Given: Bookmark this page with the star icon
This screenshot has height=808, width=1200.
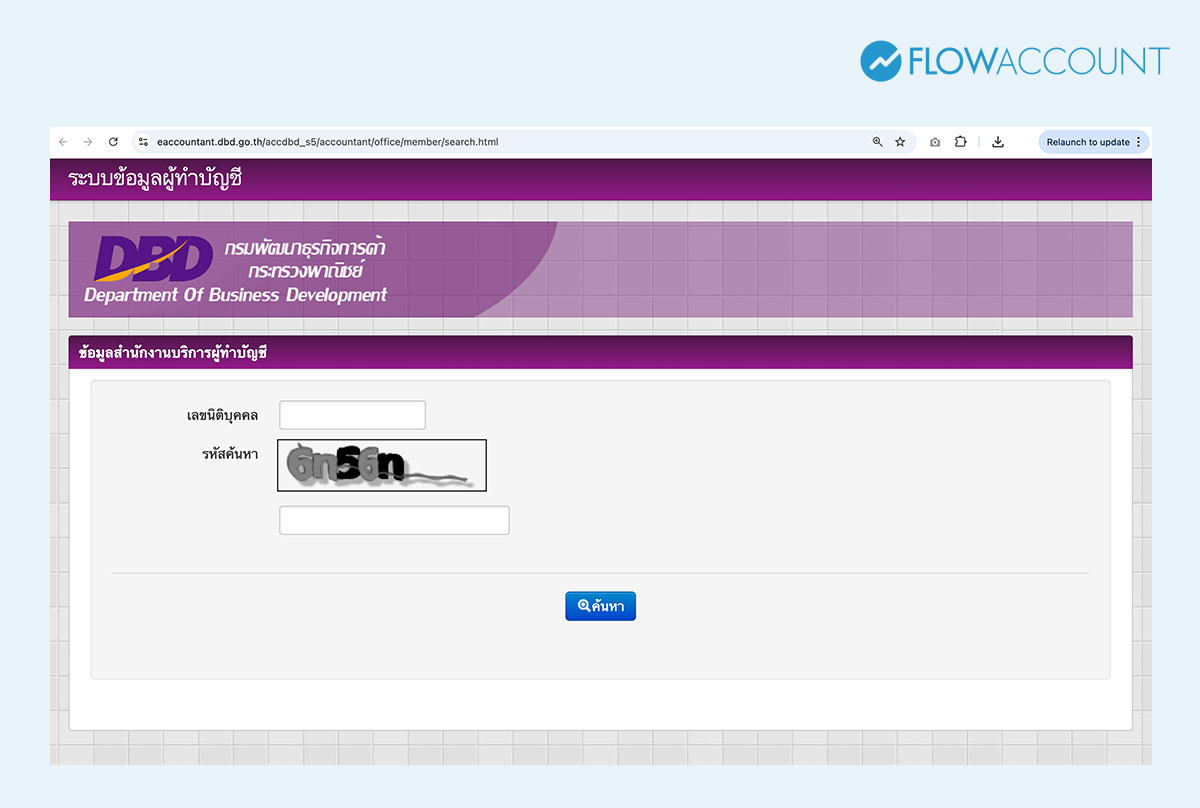Looking at the screenshot, I should pos(900,142).
